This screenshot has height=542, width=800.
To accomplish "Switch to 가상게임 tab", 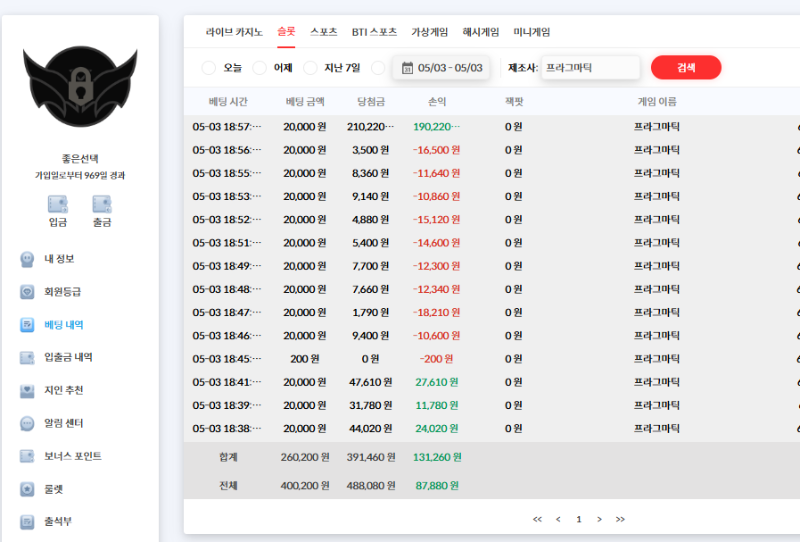I will coord(430,32).
